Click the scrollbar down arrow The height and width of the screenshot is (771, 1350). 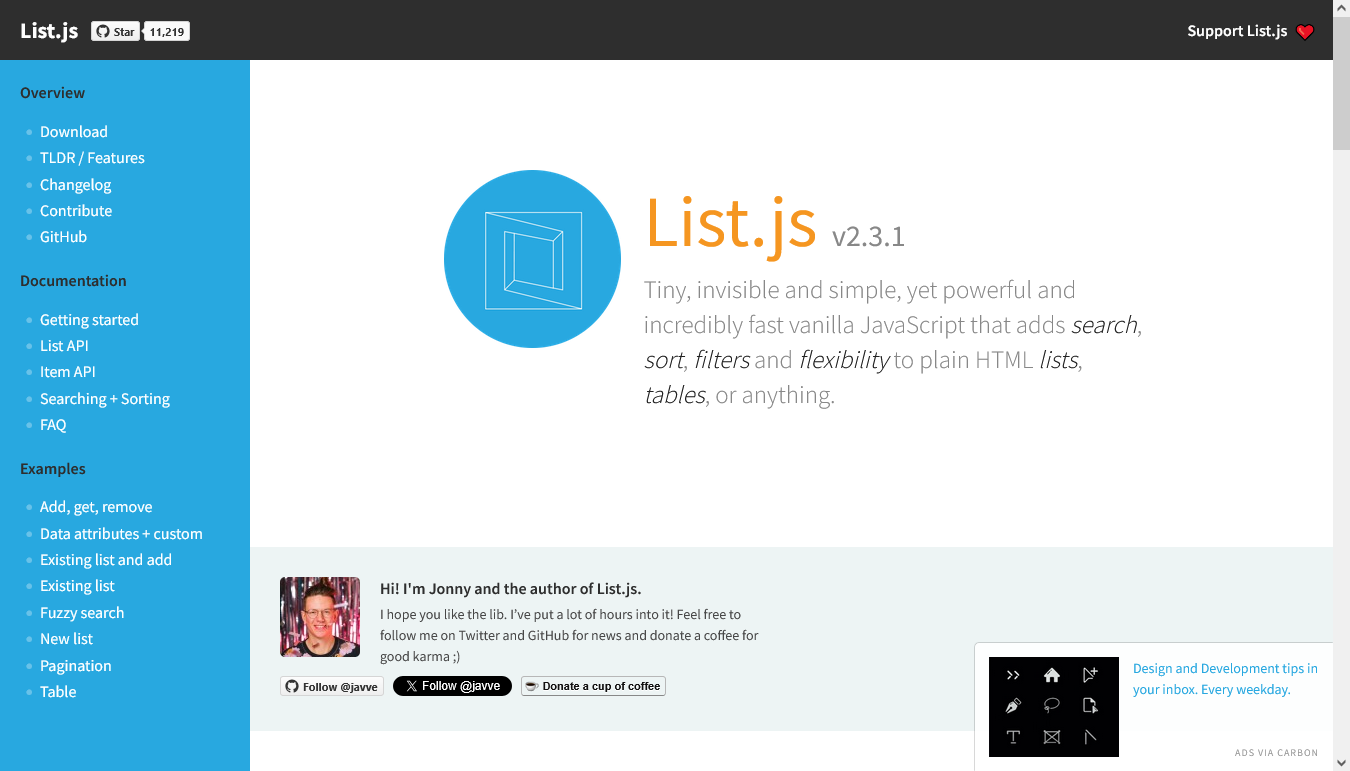click(1343, 762)
